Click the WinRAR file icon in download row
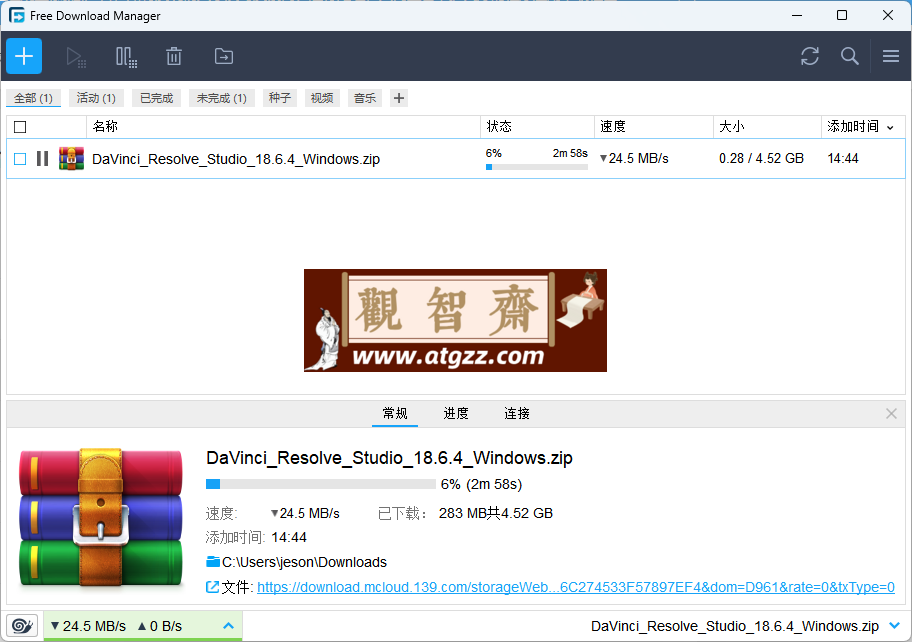 tap(71, 158)
